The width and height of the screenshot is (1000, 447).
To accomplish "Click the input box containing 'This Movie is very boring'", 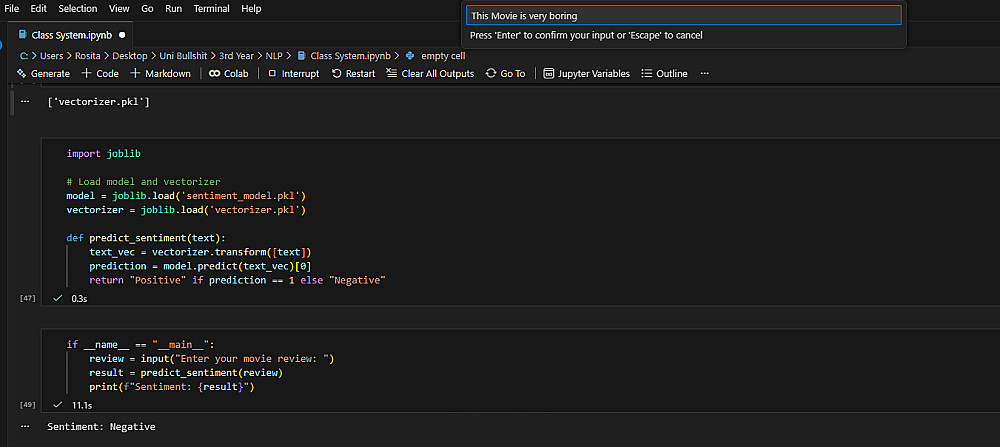I will pos(684,16).
